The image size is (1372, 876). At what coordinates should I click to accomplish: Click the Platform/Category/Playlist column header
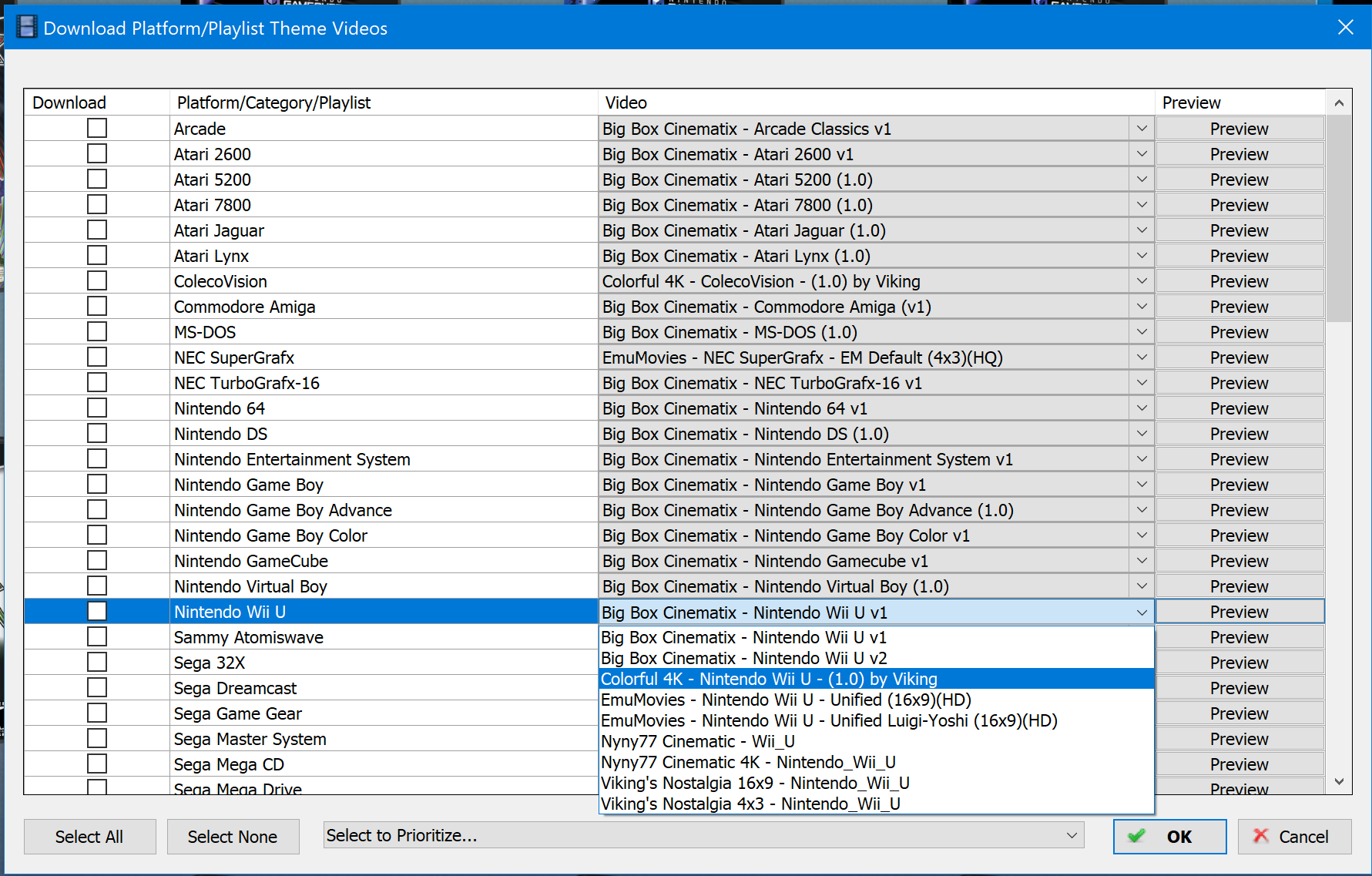pyautogui.click(x=384, y=102)
